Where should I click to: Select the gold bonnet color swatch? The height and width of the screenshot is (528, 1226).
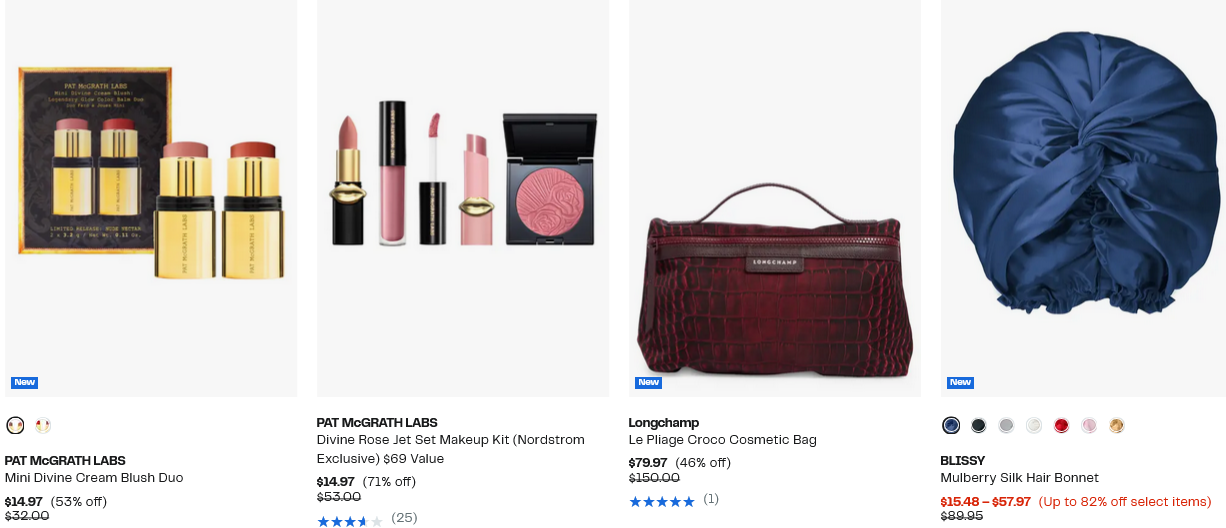pyautogui.click(x=1116, y=425)
